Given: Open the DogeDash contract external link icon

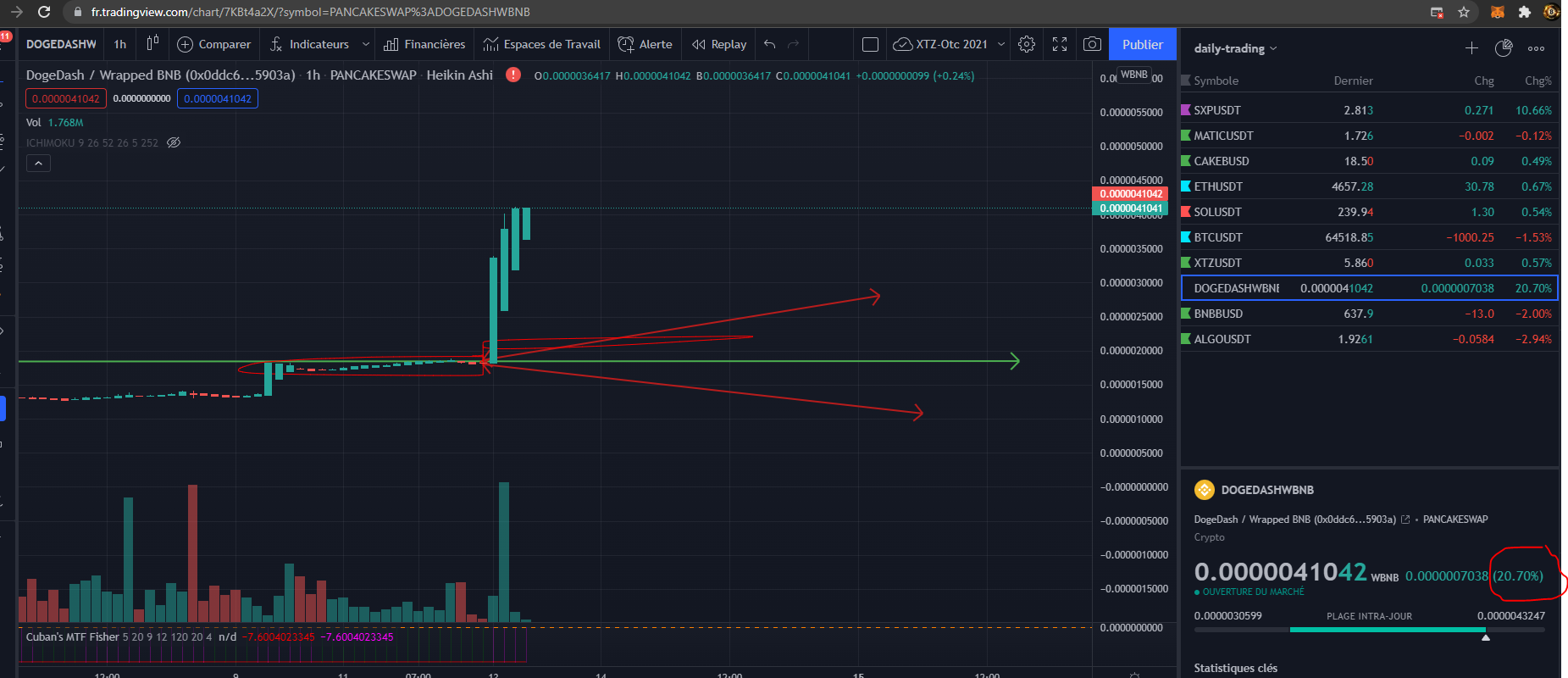Looking at the screenshot, I should point(1405,520).
